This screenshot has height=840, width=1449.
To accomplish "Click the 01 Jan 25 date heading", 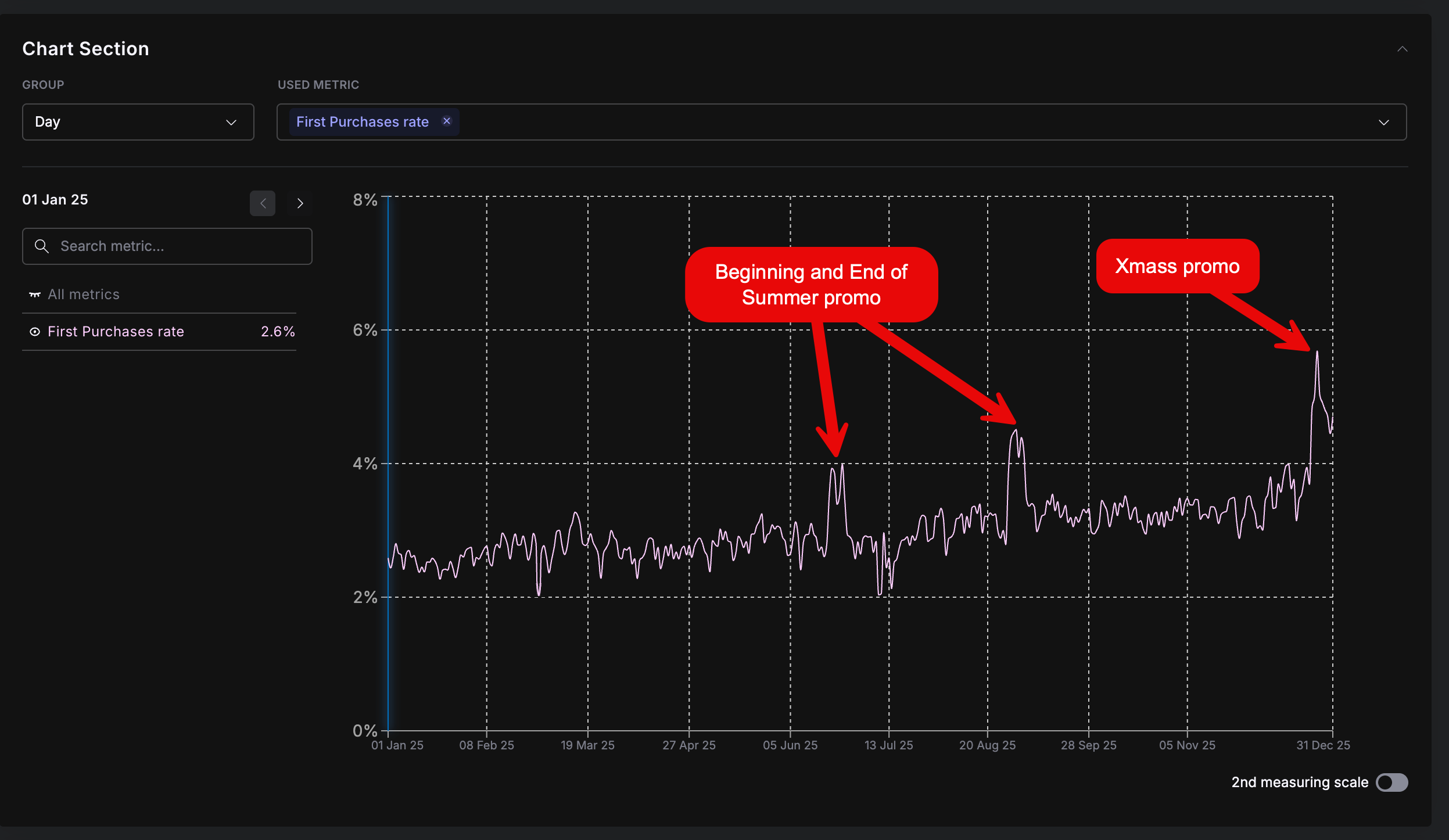I will 55,200.
